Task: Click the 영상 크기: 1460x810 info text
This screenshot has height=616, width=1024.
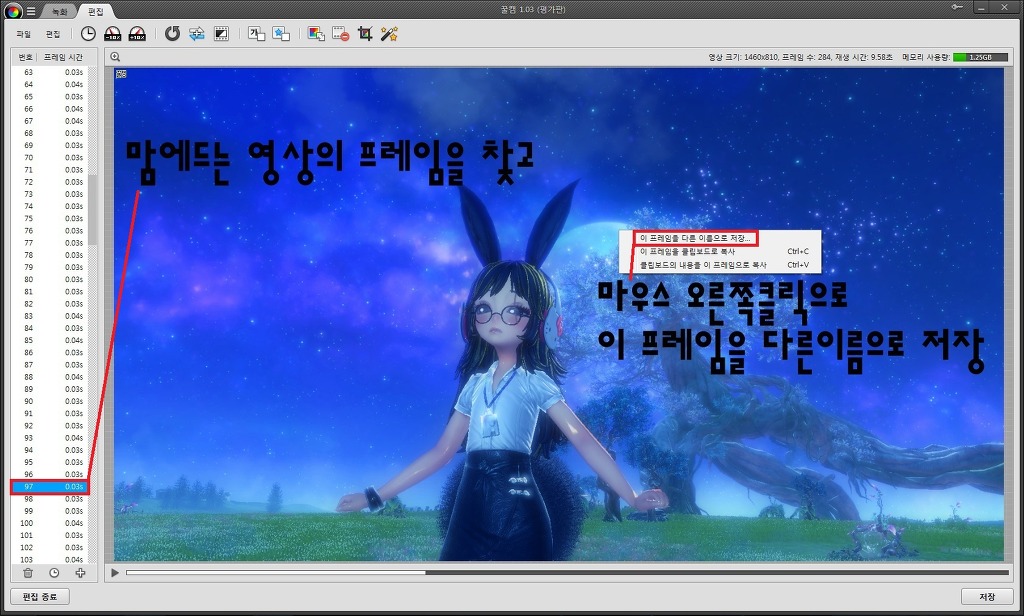Action: click(x=743, y=57)
